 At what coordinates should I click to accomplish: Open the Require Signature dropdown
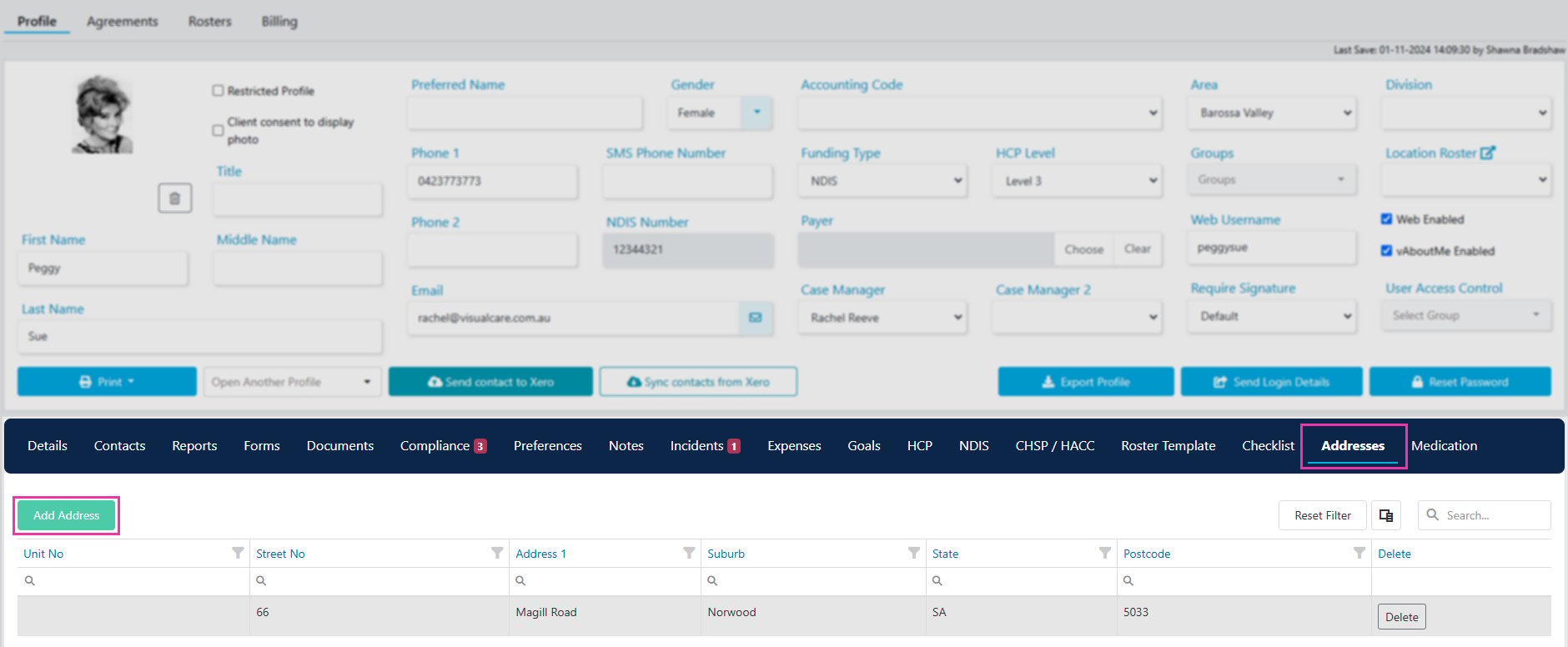click(1272, 316)
